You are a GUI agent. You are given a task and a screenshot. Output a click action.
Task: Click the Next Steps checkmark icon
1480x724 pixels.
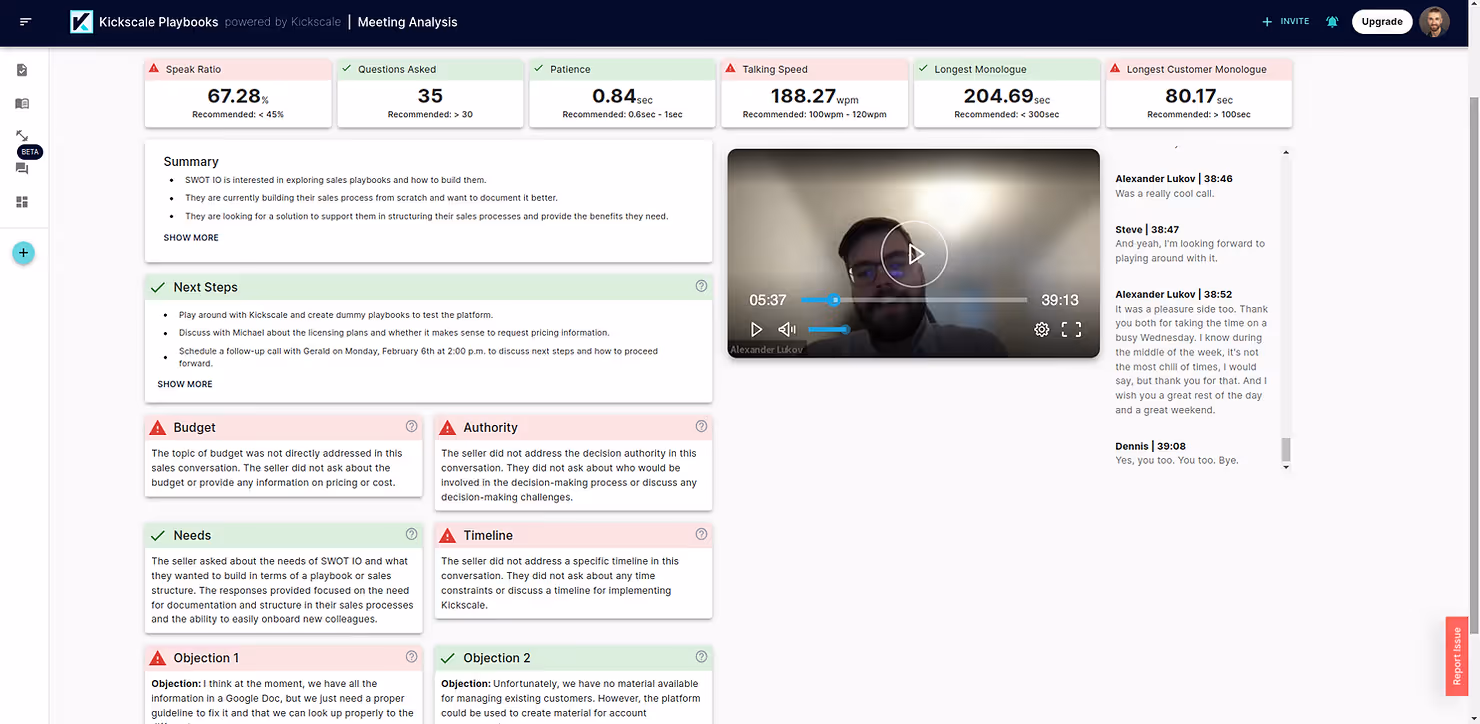157,288
